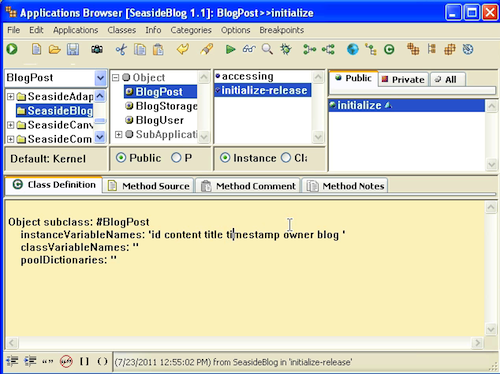This screenshot has height=374, width=500.
Task: Click the green bug debug icon
Action: (286, 49)
